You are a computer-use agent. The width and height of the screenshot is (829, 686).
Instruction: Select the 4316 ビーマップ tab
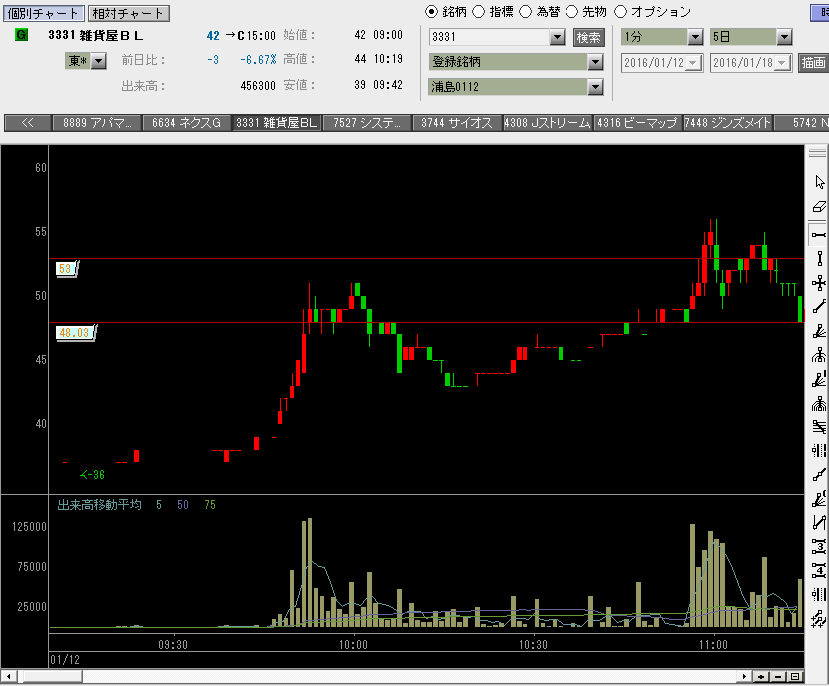[x=637, y=123]
